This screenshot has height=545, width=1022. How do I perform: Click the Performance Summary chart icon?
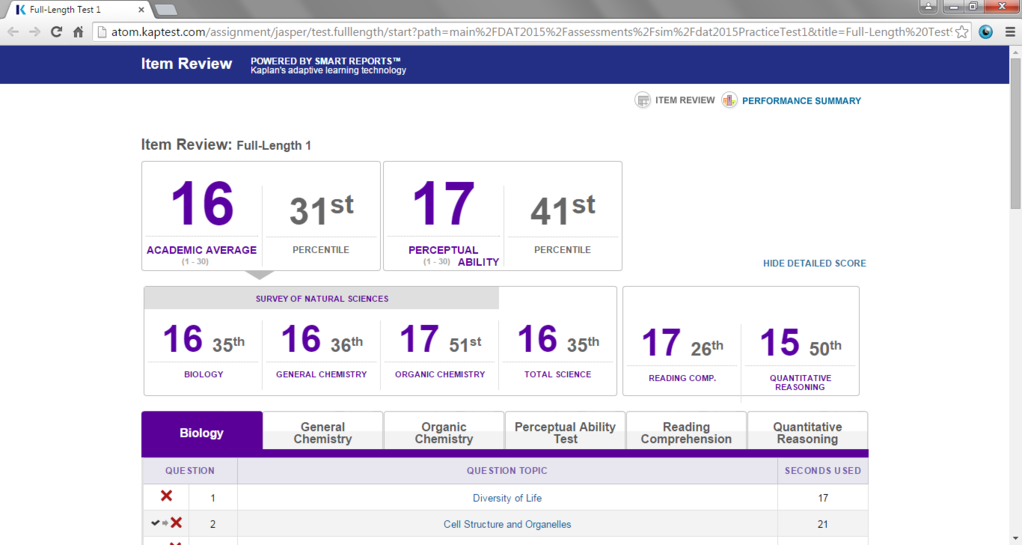click(x=729, y=100)
